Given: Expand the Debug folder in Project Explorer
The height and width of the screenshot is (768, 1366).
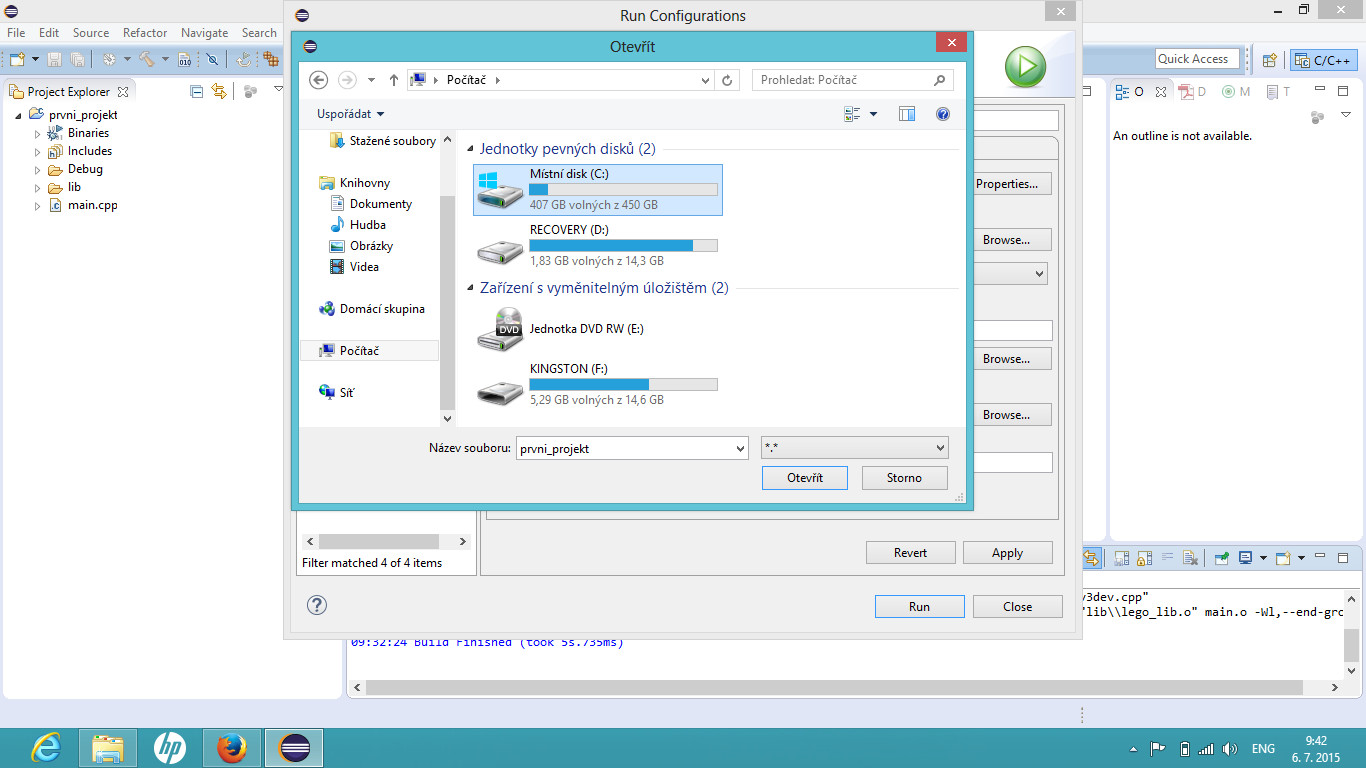Looking at the screenshot, I should click(x=39, y=170).
